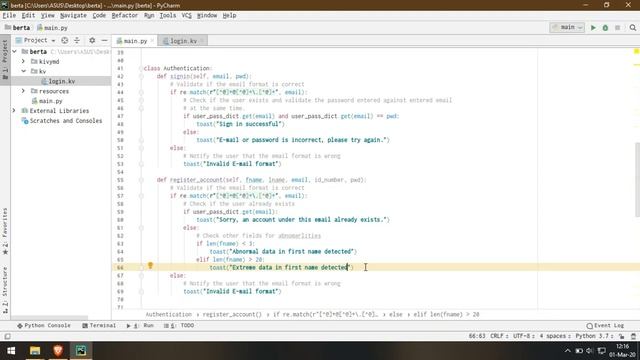Image resolution: width=640 pixels, height=360 pixels.
Task: Click the Stop process square icon
Action: click(618, 28)
